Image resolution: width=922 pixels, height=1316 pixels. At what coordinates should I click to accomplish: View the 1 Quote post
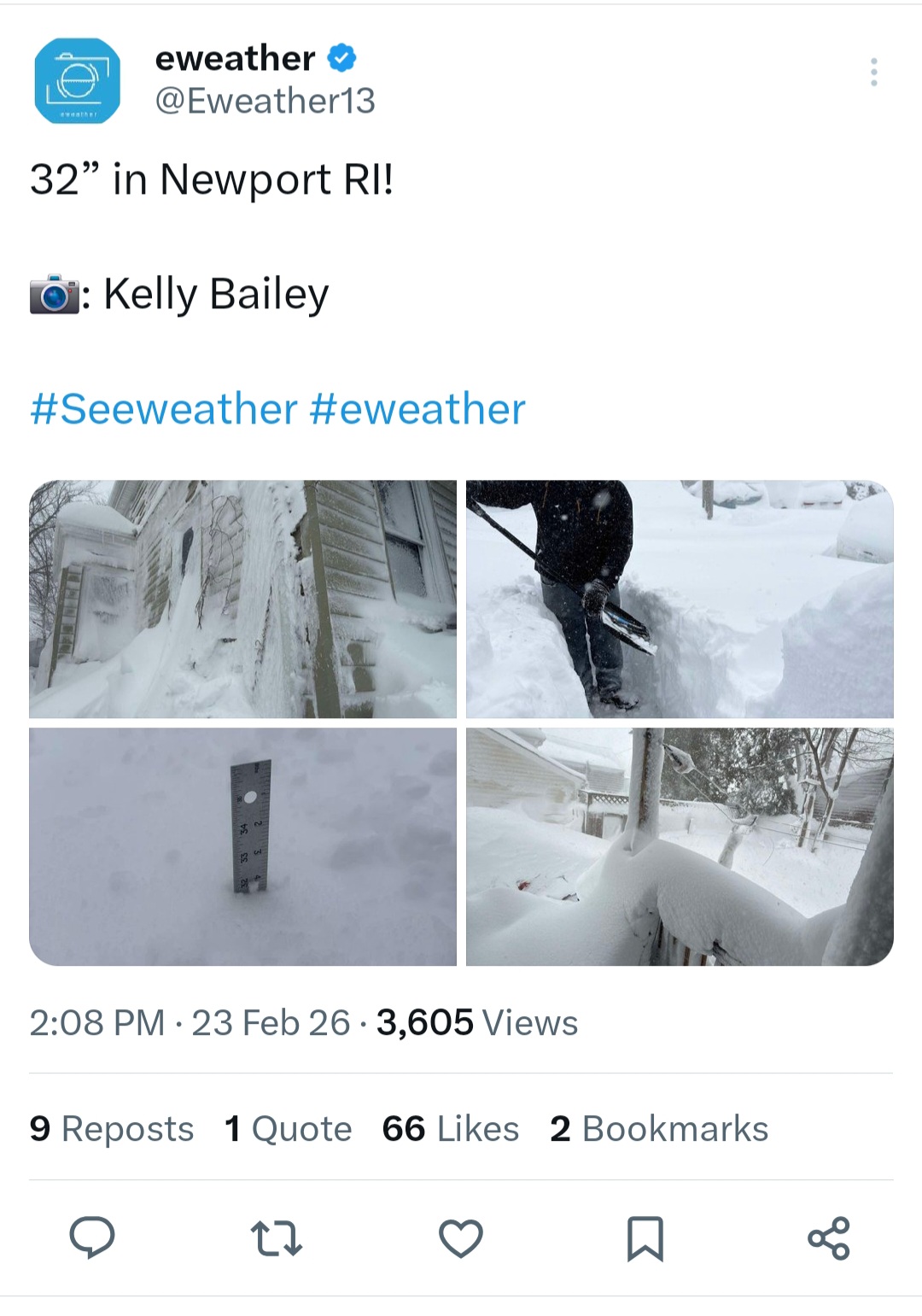pyautogui.click(x=288, y=1128)
